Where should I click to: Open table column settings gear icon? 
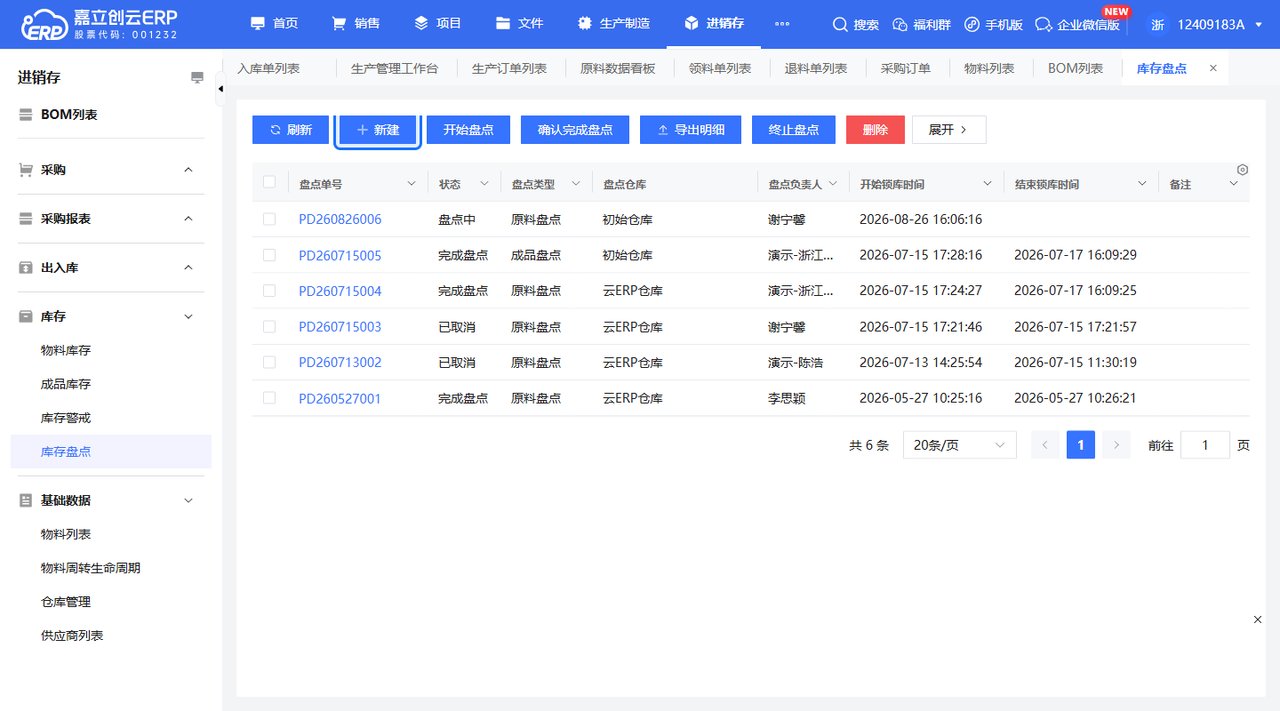tap(1242, 170)
